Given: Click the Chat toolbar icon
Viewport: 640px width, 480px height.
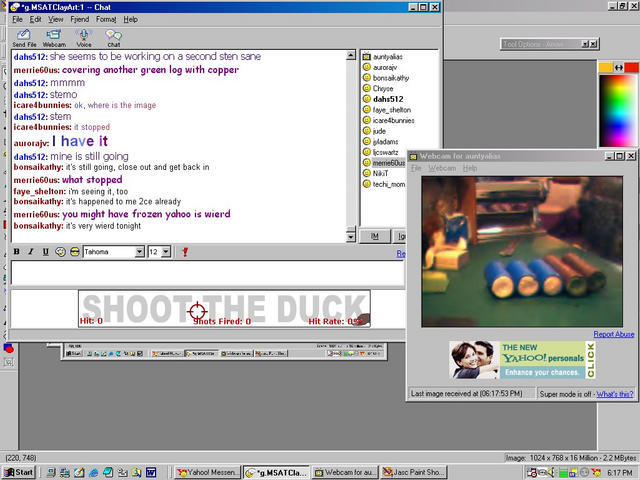Looking at the screenshot, I should click(x=113, y=38).
